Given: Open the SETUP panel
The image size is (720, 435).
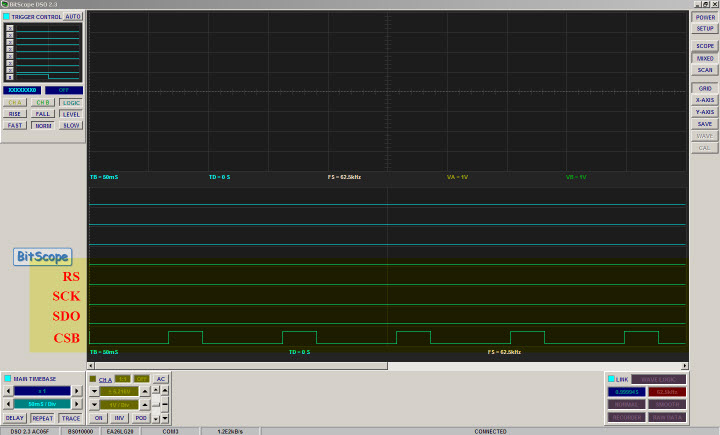Looking at the screenshot, I should (x=705, y=29).
